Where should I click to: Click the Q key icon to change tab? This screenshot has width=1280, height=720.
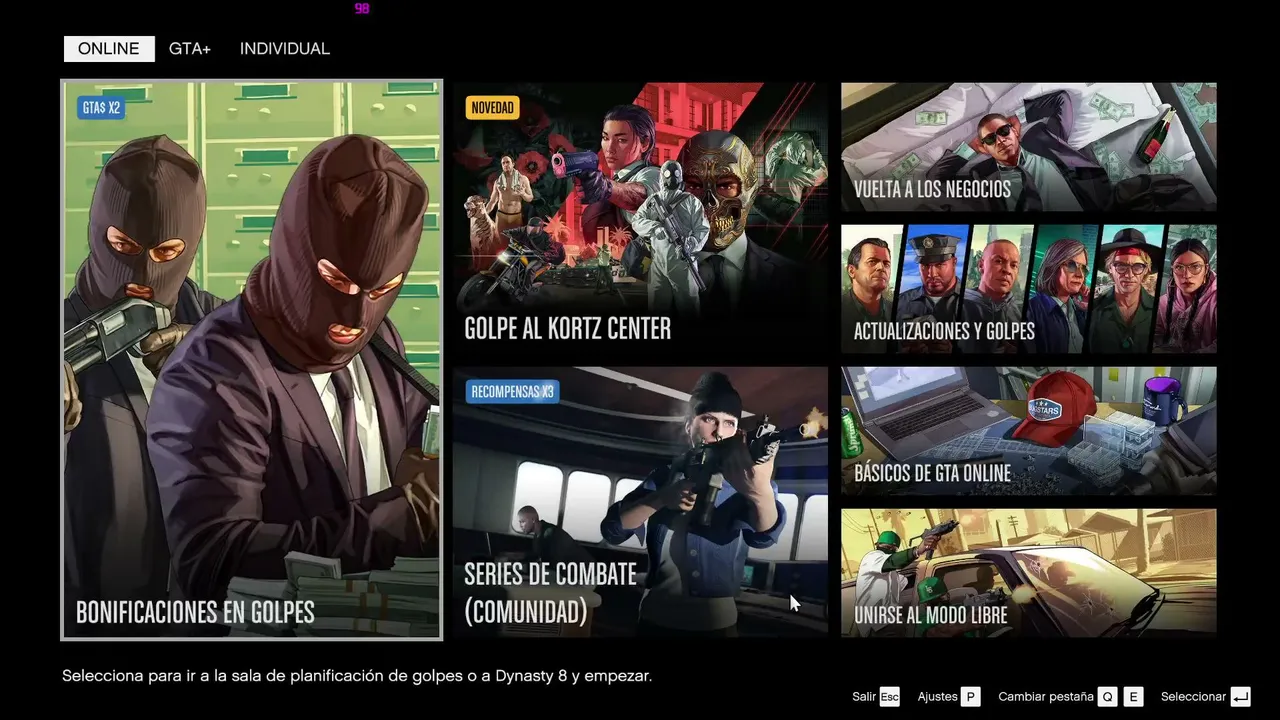click(x=1107, y=697)
